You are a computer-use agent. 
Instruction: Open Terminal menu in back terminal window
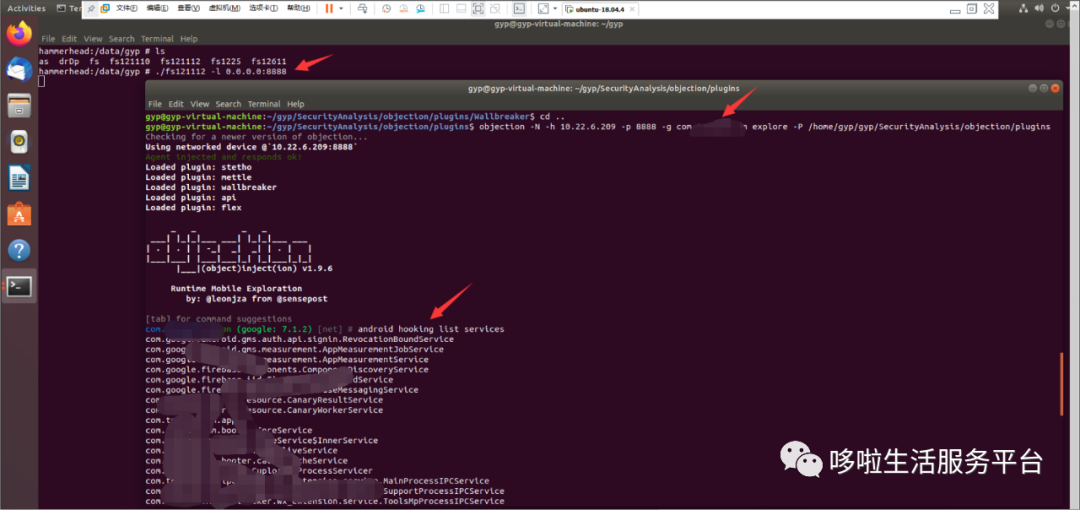(x=157, y=39)
